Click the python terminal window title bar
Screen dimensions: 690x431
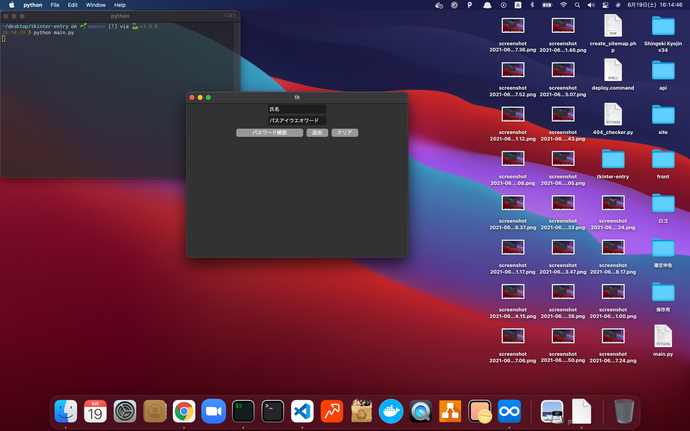pyautogui.click(x=120, y=16)
